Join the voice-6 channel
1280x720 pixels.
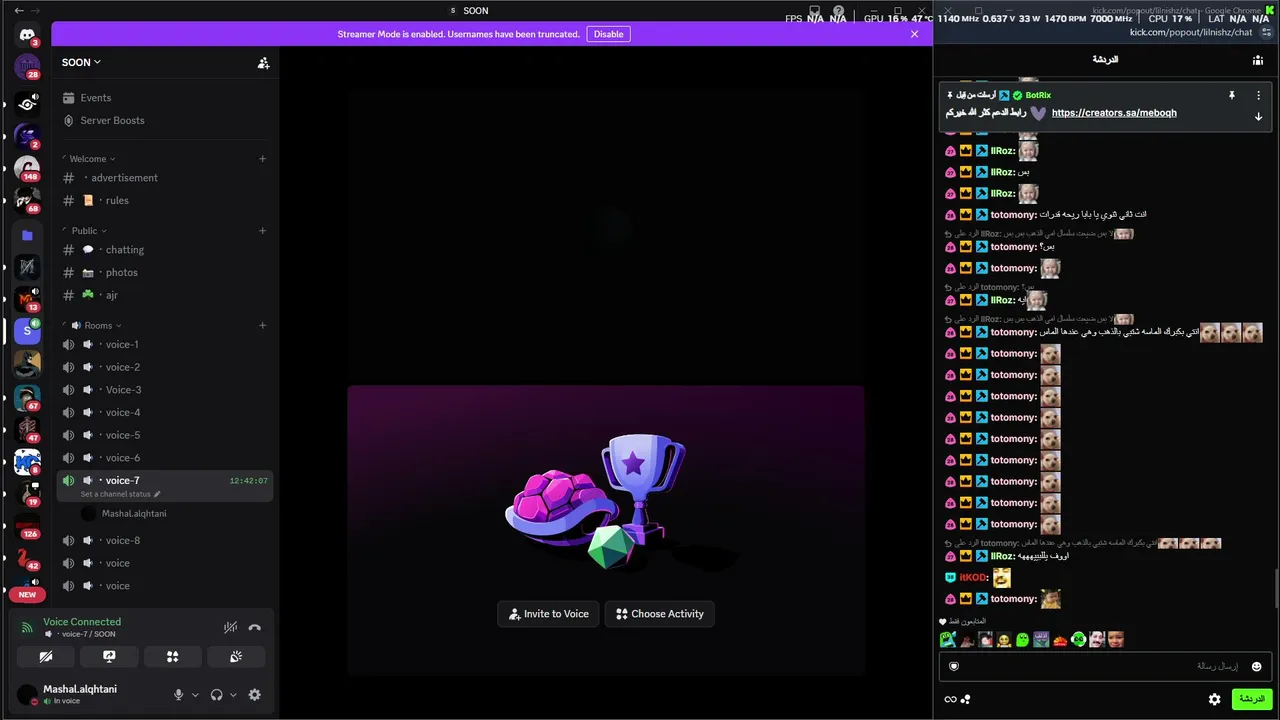(165, 458)
